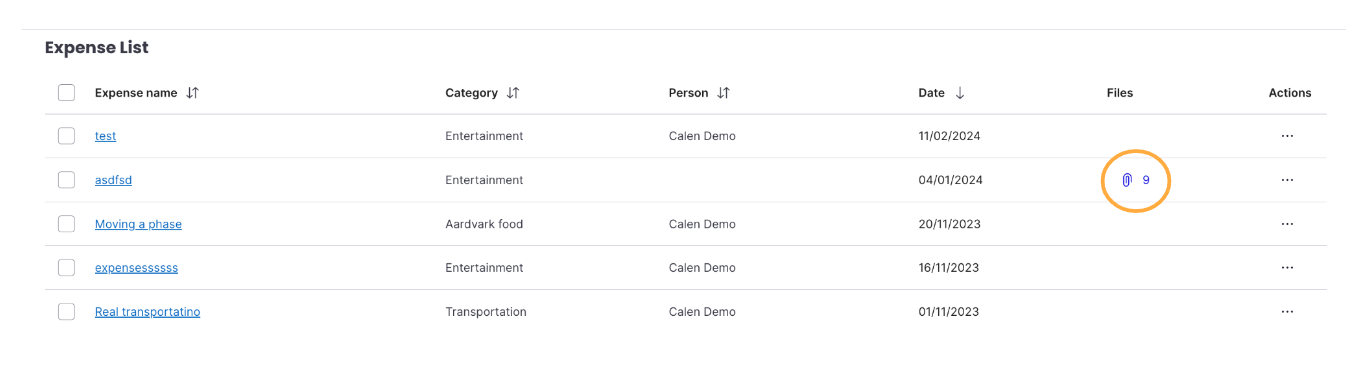
Task: Sort by Category using arrows icon
Action: [x=513, y=93]
